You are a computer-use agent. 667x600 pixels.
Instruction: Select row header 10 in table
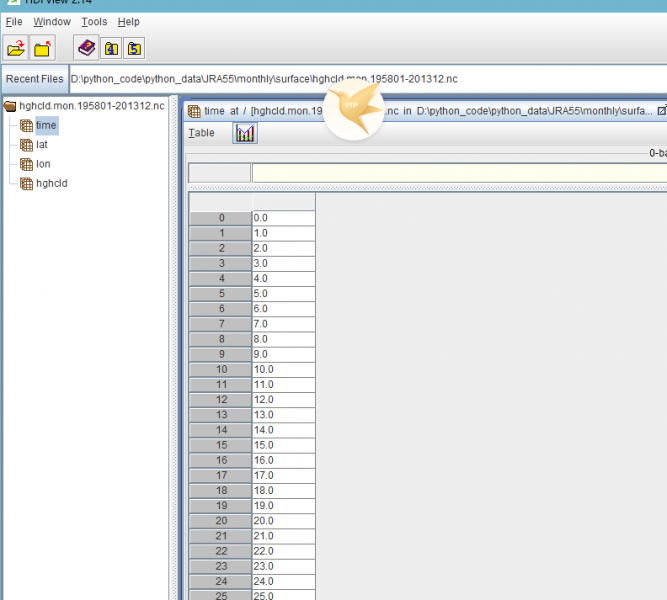pos(220,369)
